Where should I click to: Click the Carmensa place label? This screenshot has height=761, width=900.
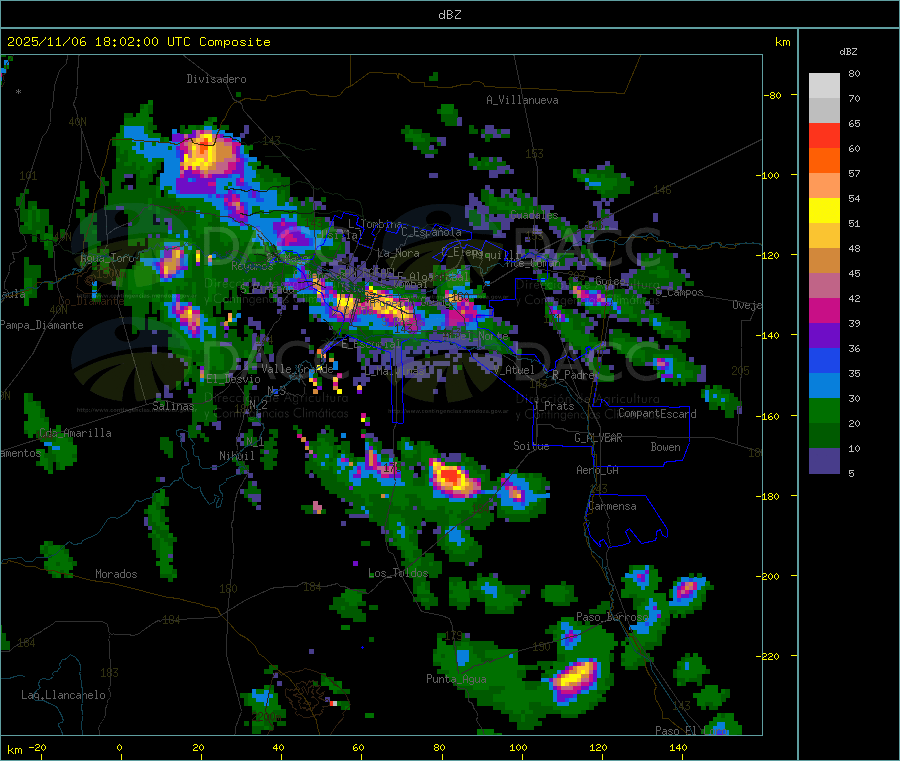point(612,506)
